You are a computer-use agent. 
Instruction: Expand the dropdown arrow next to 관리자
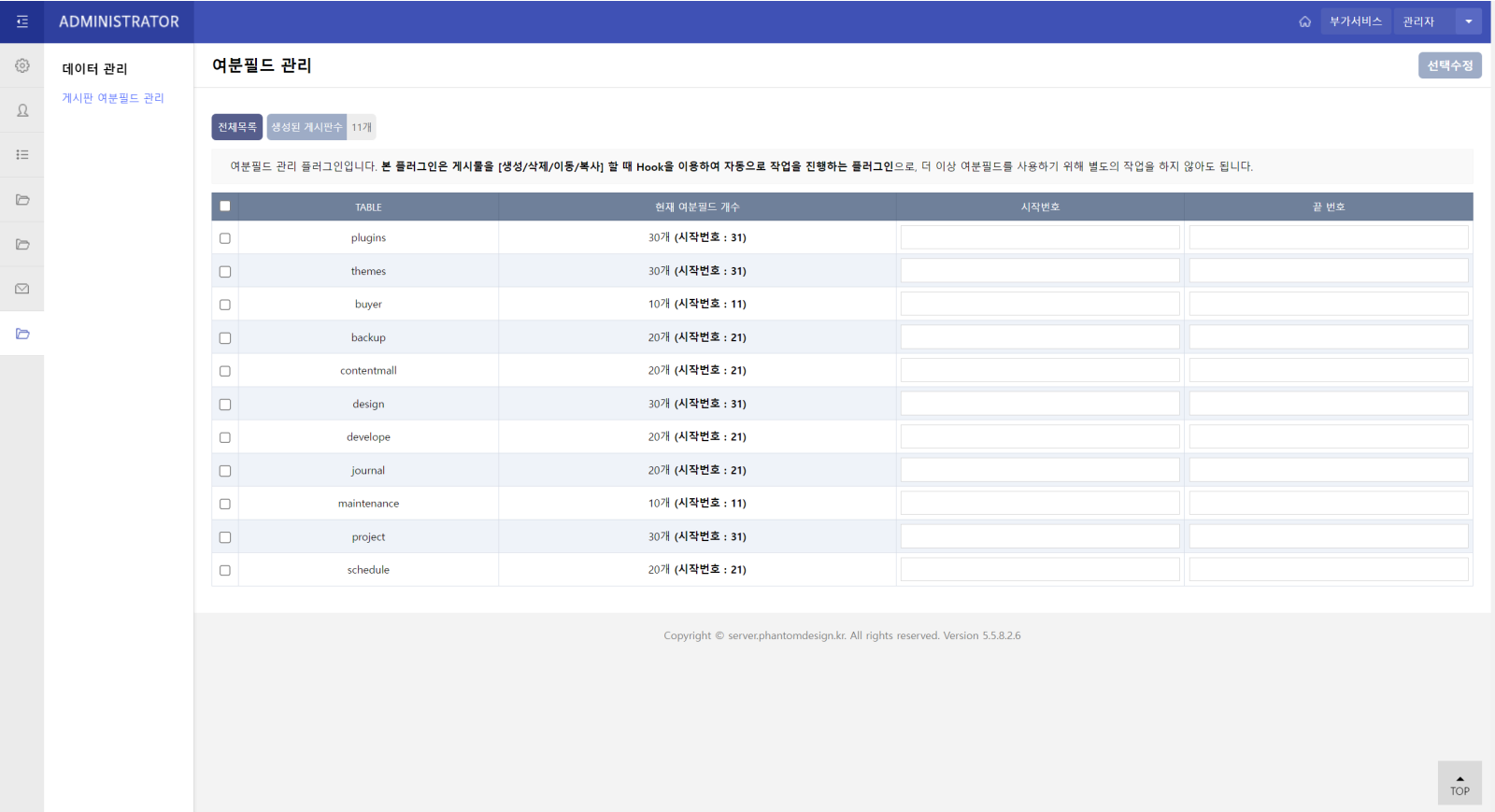click(1468, 21)
